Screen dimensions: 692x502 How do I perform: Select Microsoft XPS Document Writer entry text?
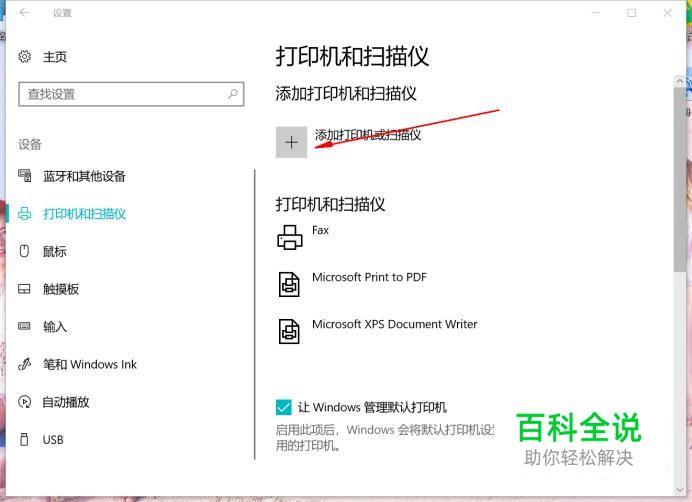[x=395, y=324]
